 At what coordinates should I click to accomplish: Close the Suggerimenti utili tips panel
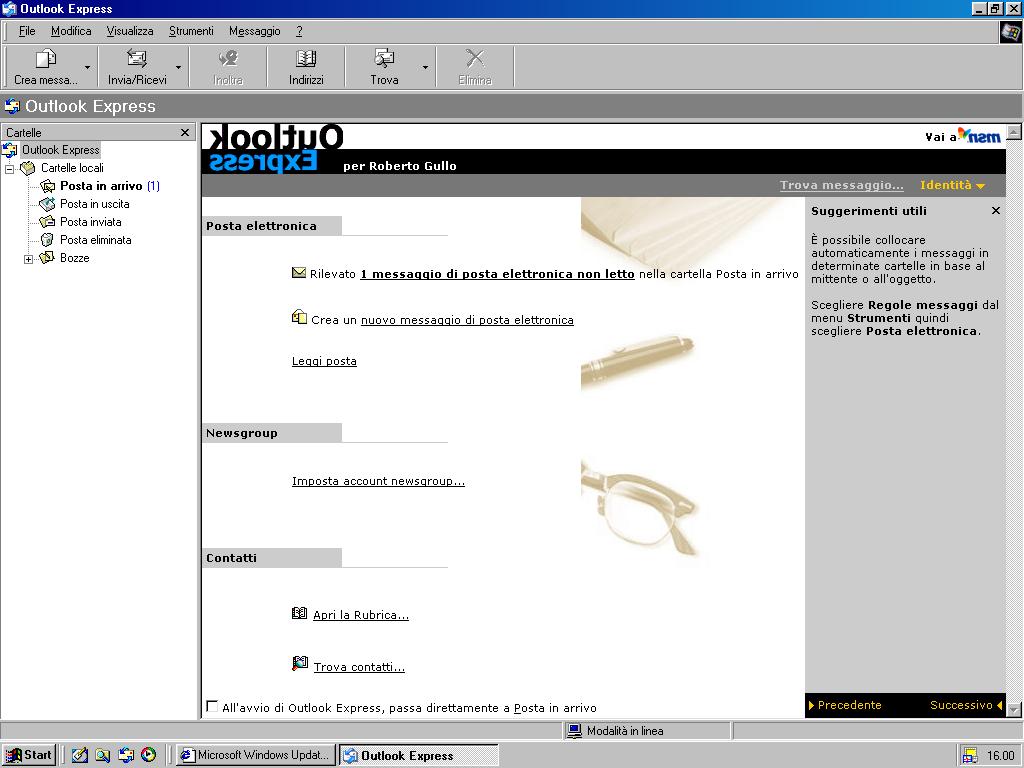[995, 211]
